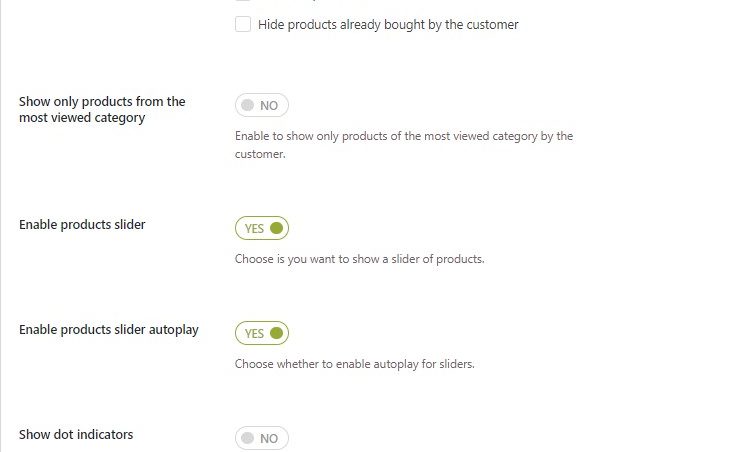Disable the products slider autoplay toggle
741x452 pixels.
[x=262, y=333]
